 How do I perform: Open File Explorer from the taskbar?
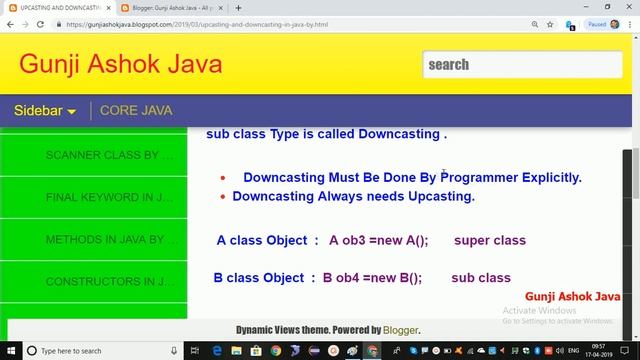tap(236, 351)
